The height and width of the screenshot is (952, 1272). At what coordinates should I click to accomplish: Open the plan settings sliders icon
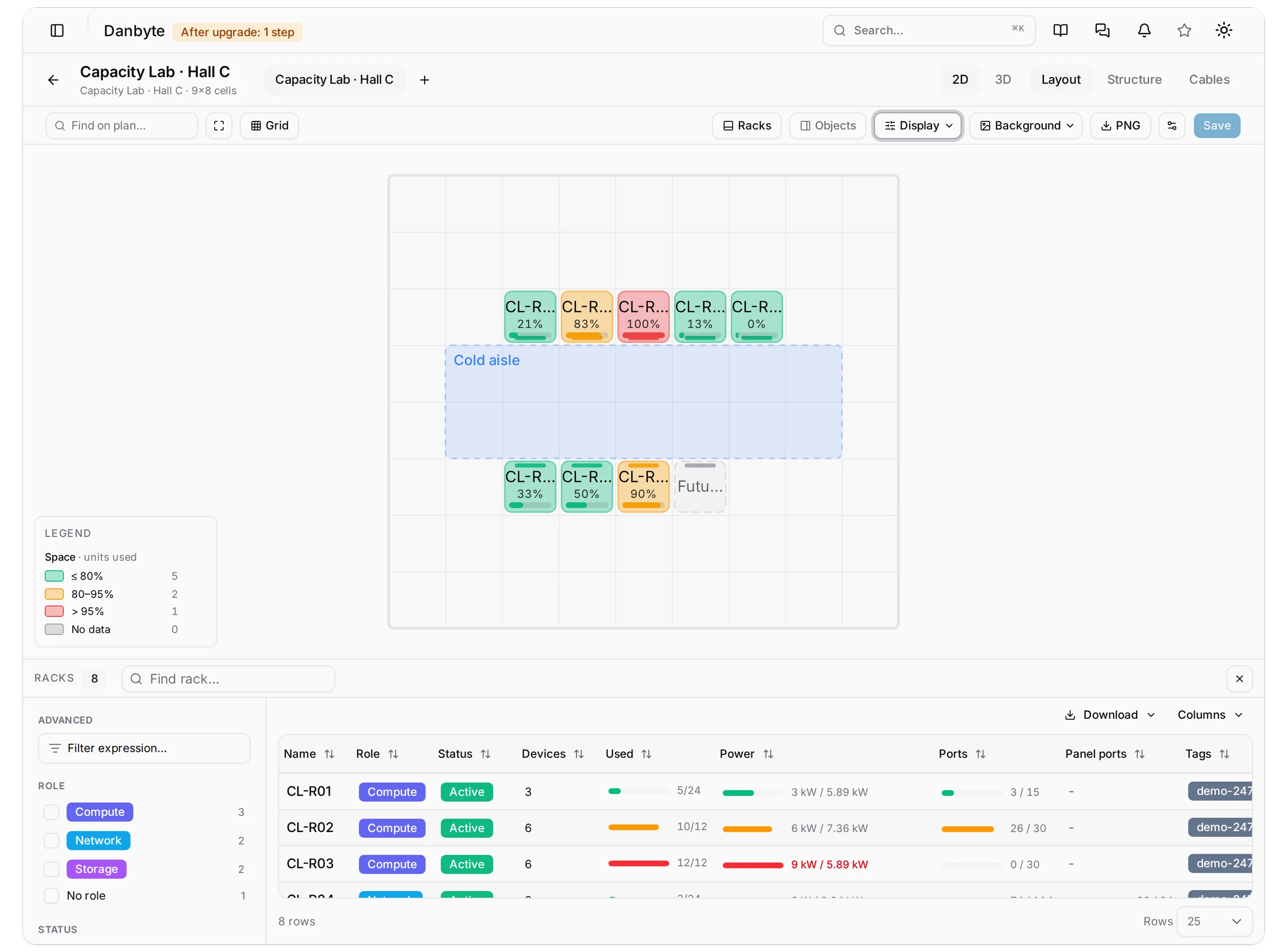tap(1171, 125)
